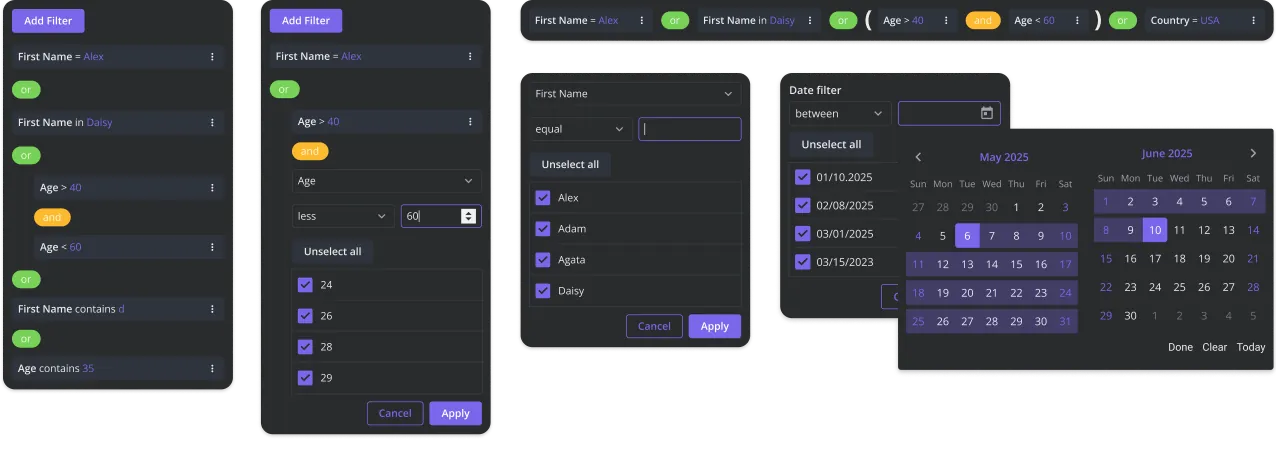Open kebab menu for 'Age < 60' in leftmost panel

[x=212, y=247]
